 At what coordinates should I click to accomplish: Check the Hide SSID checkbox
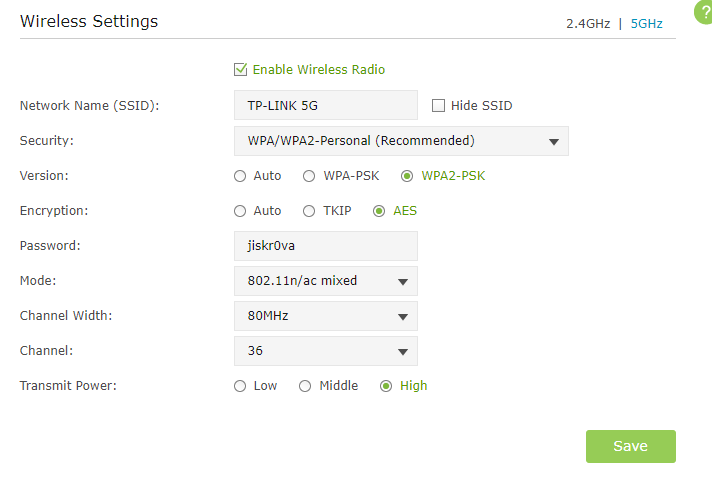point(438,105)
